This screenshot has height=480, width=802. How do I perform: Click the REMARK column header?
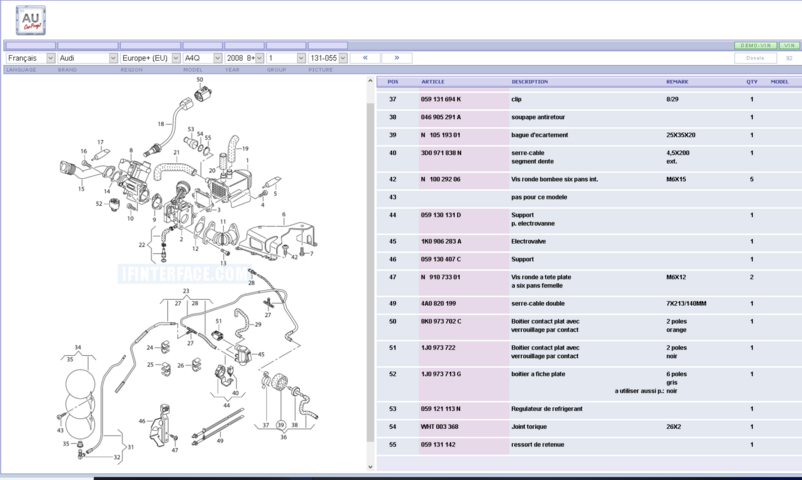click(677, 82)
